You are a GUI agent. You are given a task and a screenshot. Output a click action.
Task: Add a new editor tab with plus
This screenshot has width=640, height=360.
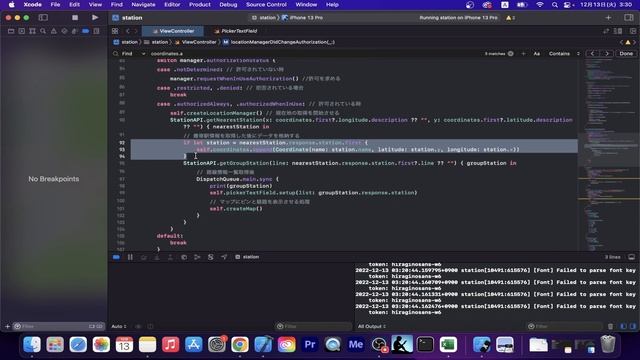[x=608, y=18]
